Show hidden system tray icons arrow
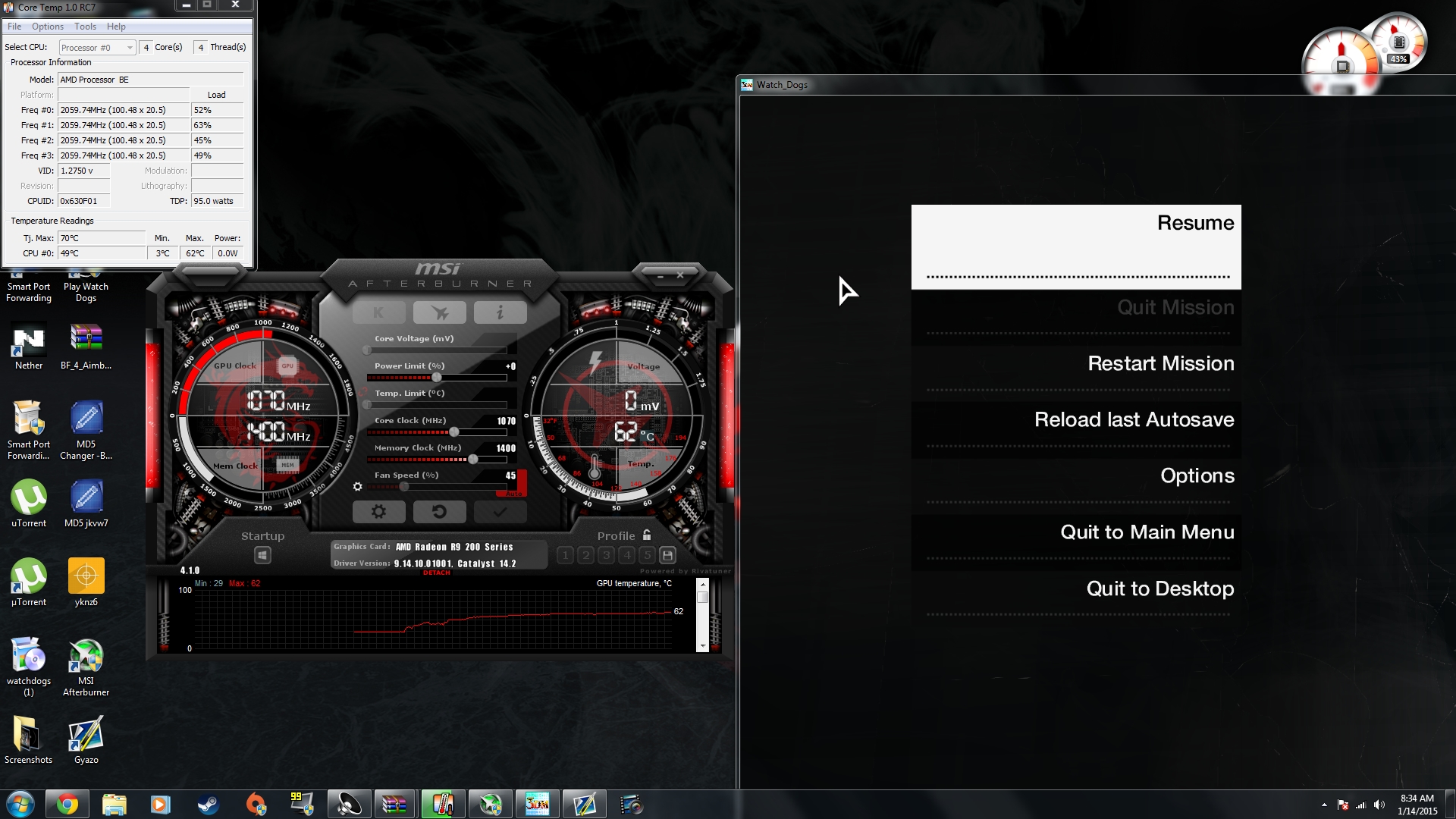 pos(1324,805)
